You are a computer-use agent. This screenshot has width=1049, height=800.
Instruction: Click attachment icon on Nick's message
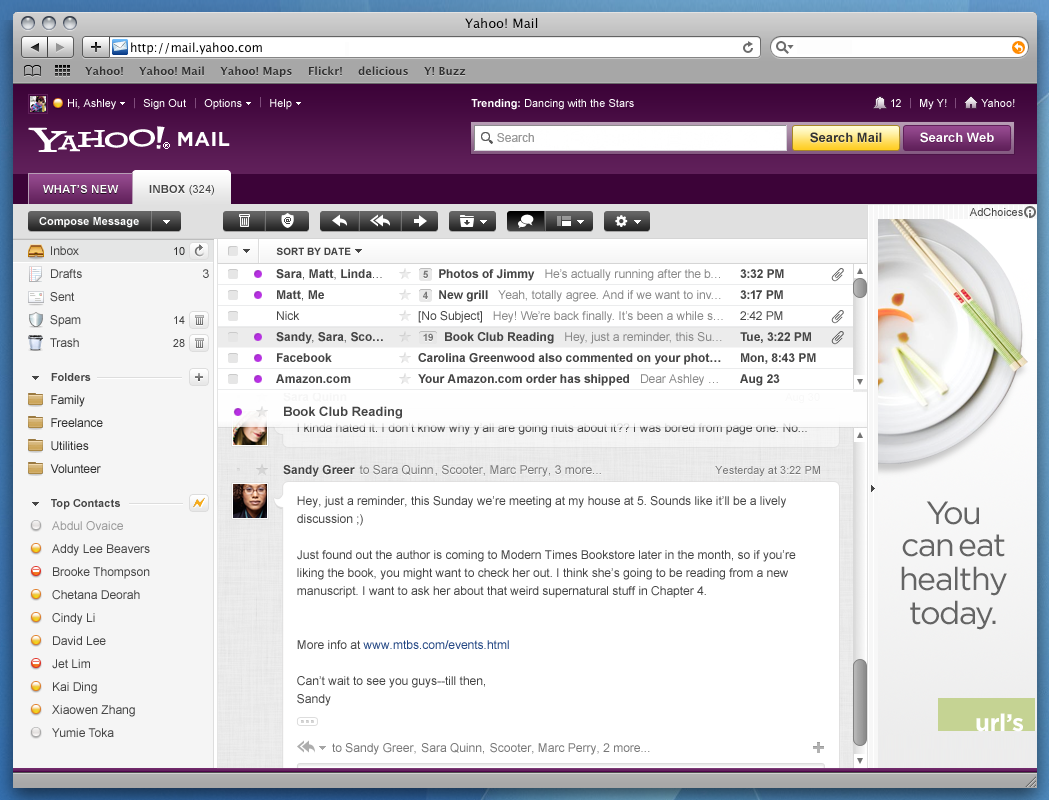[x=838, y=316]
